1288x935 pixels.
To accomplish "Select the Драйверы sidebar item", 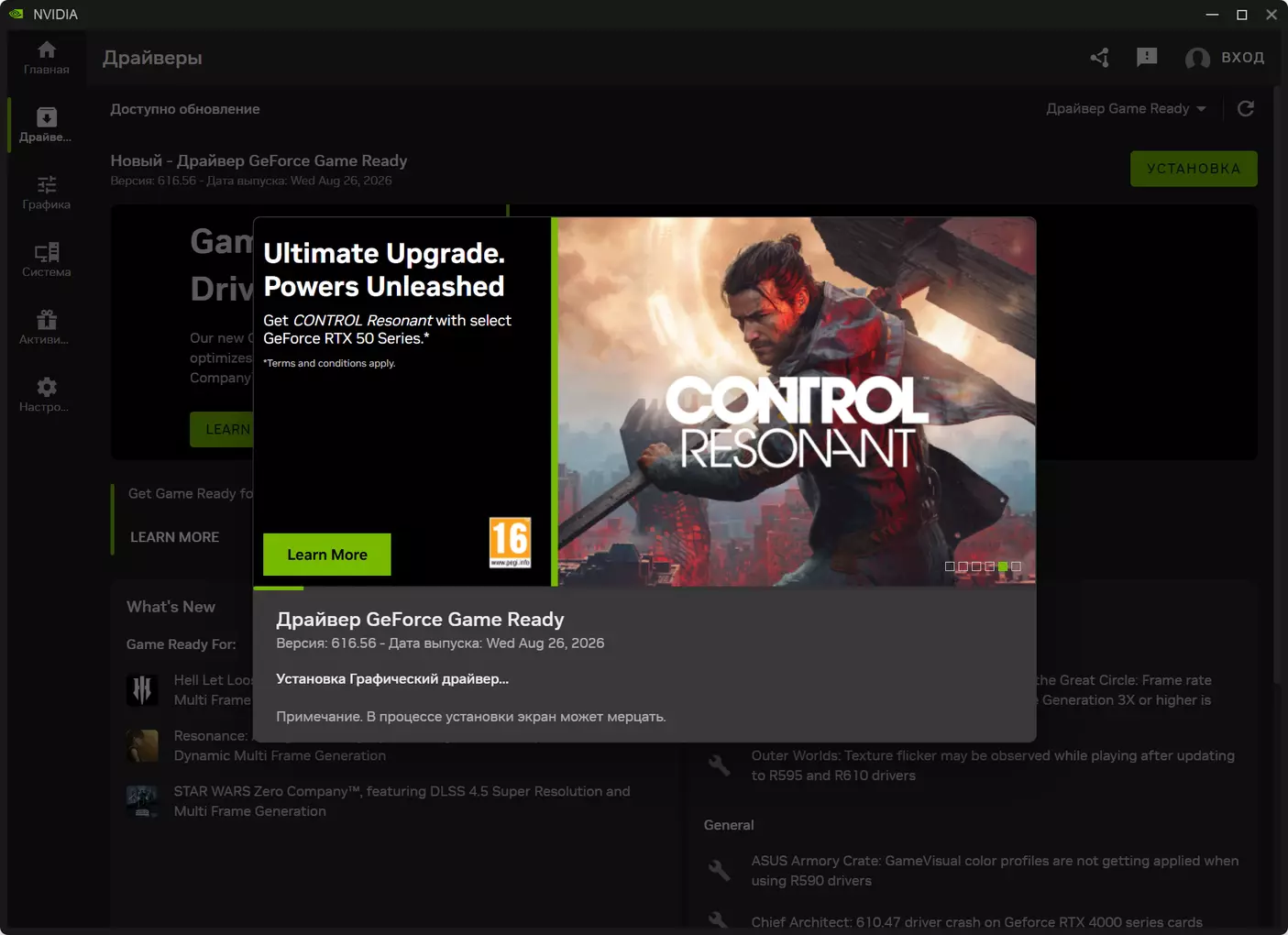I will (47, 125).
